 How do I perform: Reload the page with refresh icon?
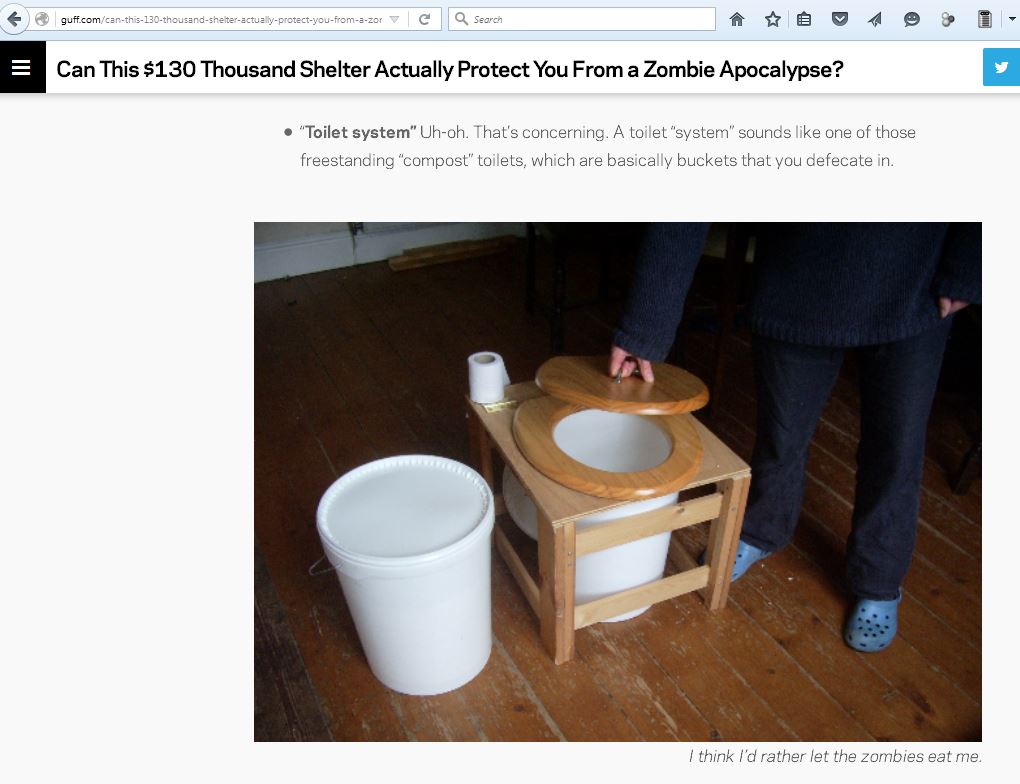(425, 20)
